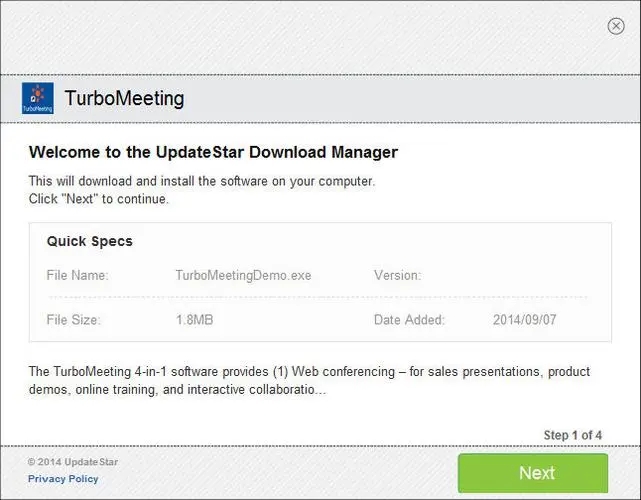
Task: Click the TurboMeeting title text
Action: [x=124, y=99]
